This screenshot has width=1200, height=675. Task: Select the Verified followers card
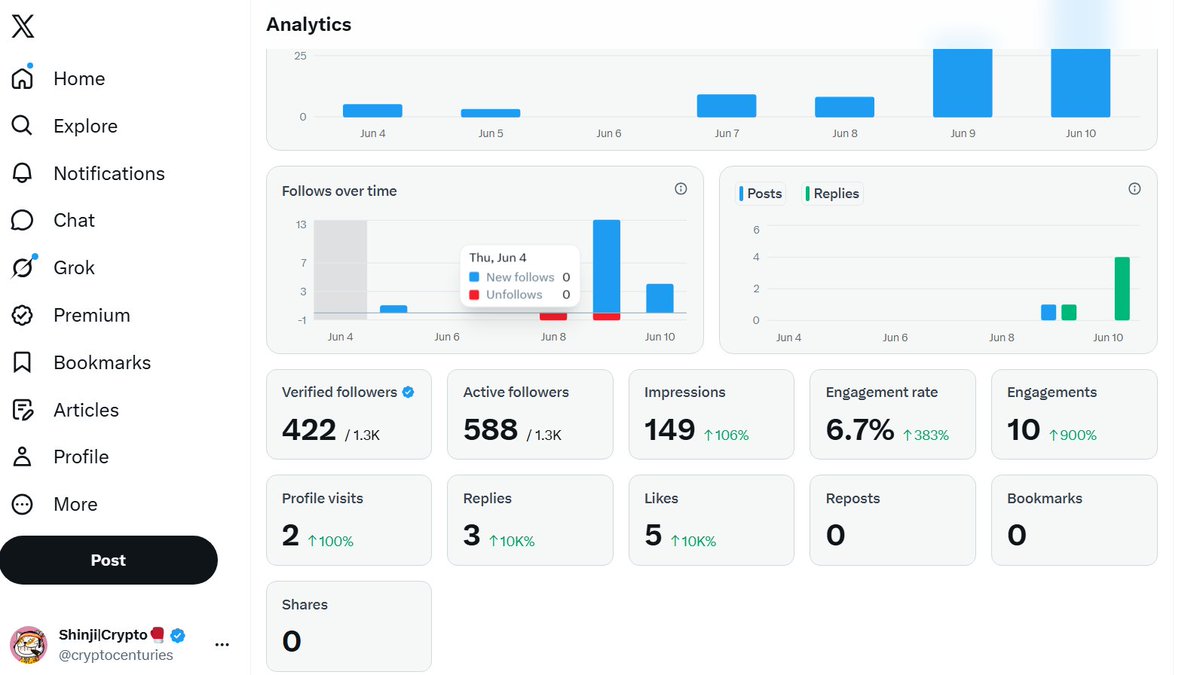tap(349, 414)
